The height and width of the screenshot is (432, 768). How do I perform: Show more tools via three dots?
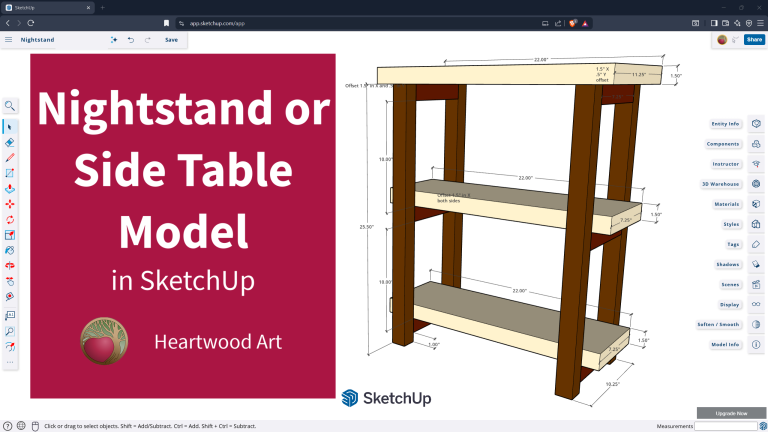(x=10, y=362)
